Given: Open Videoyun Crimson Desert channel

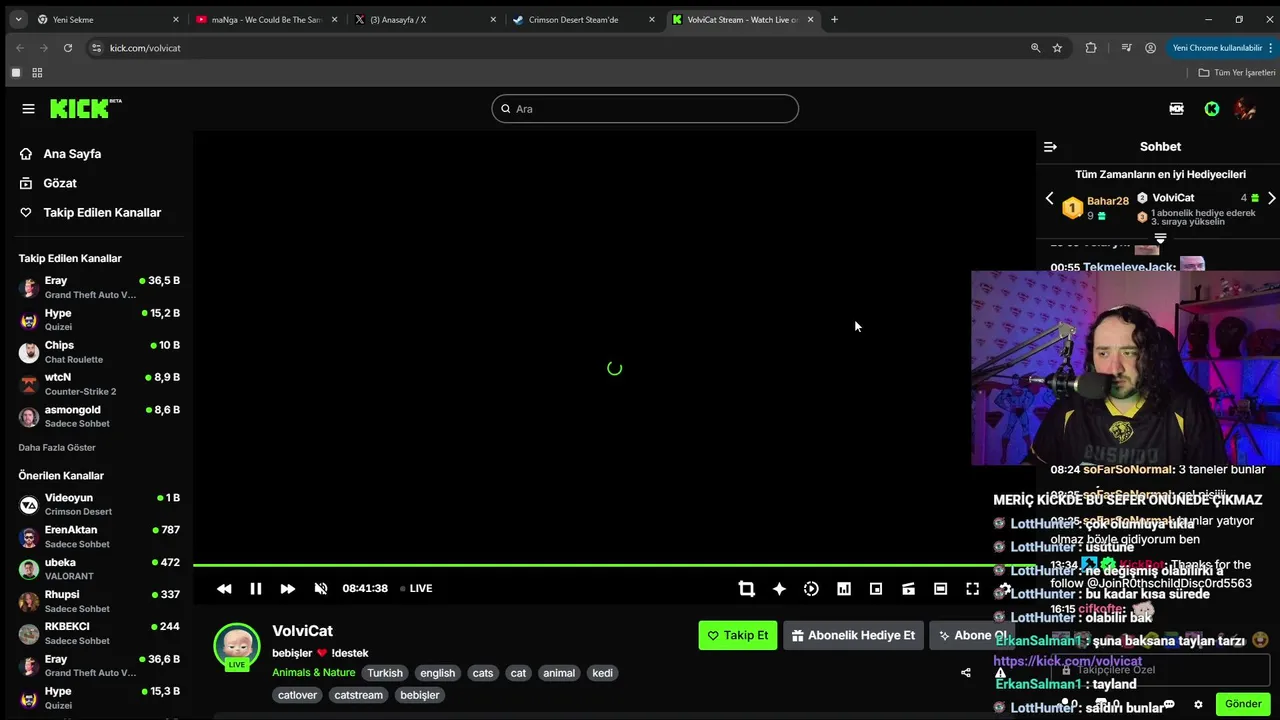Looking at the screenshot, I should point(99,505).
